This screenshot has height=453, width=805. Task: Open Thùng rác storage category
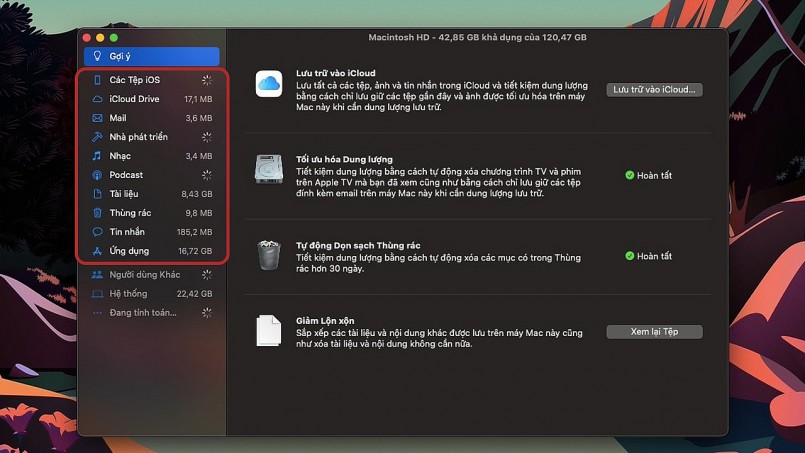(150, 213)
